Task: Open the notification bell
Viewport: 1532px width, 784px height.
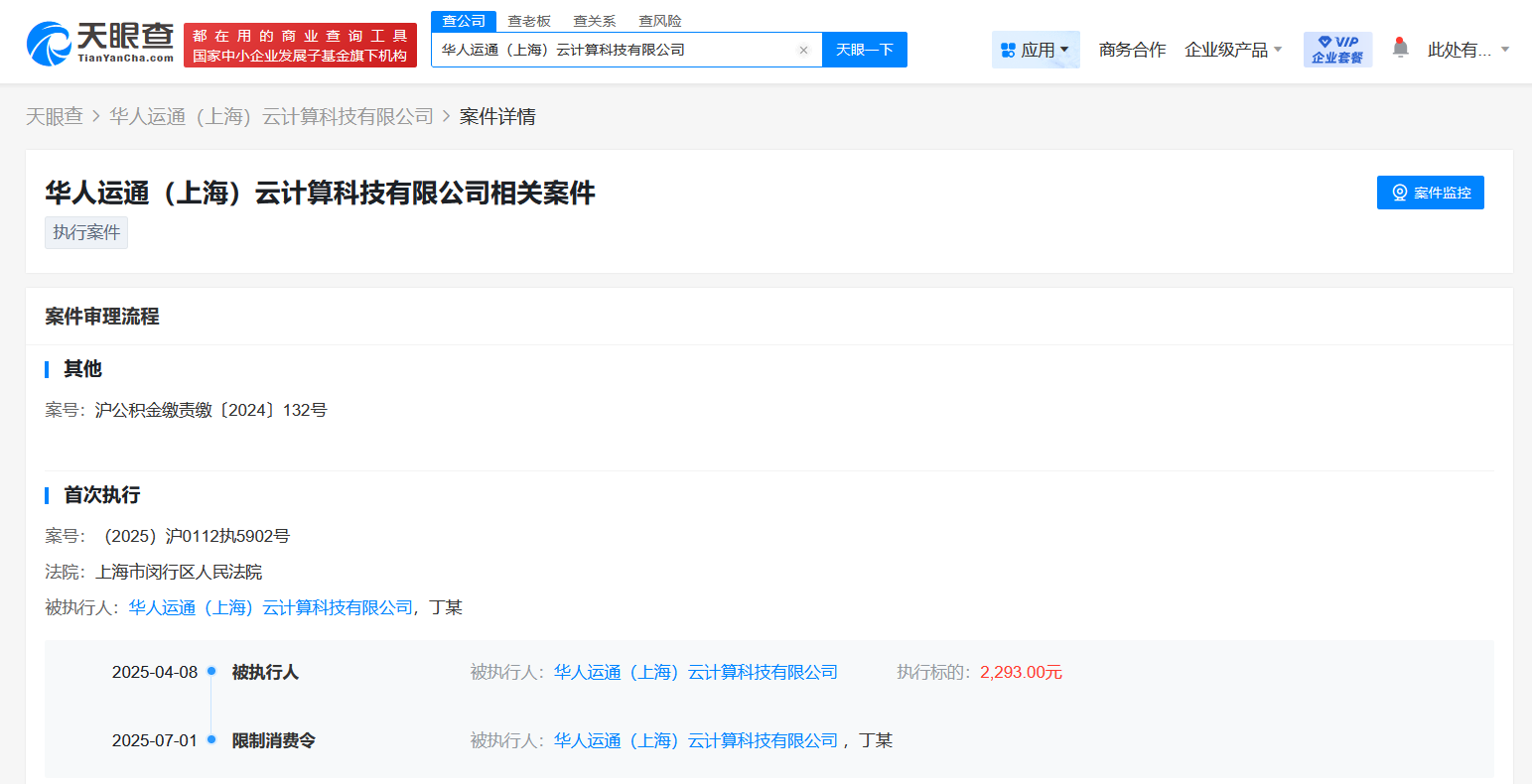Action: 1400,48
